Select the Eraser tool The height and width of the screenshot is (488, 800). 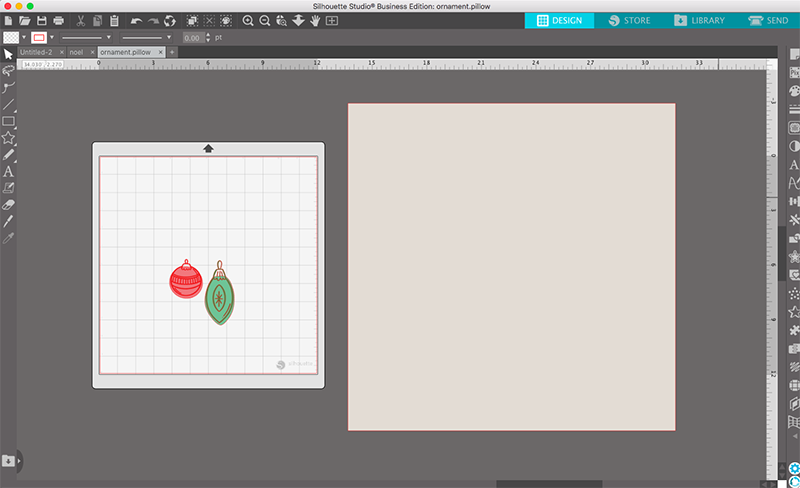[x=8, y=205]
